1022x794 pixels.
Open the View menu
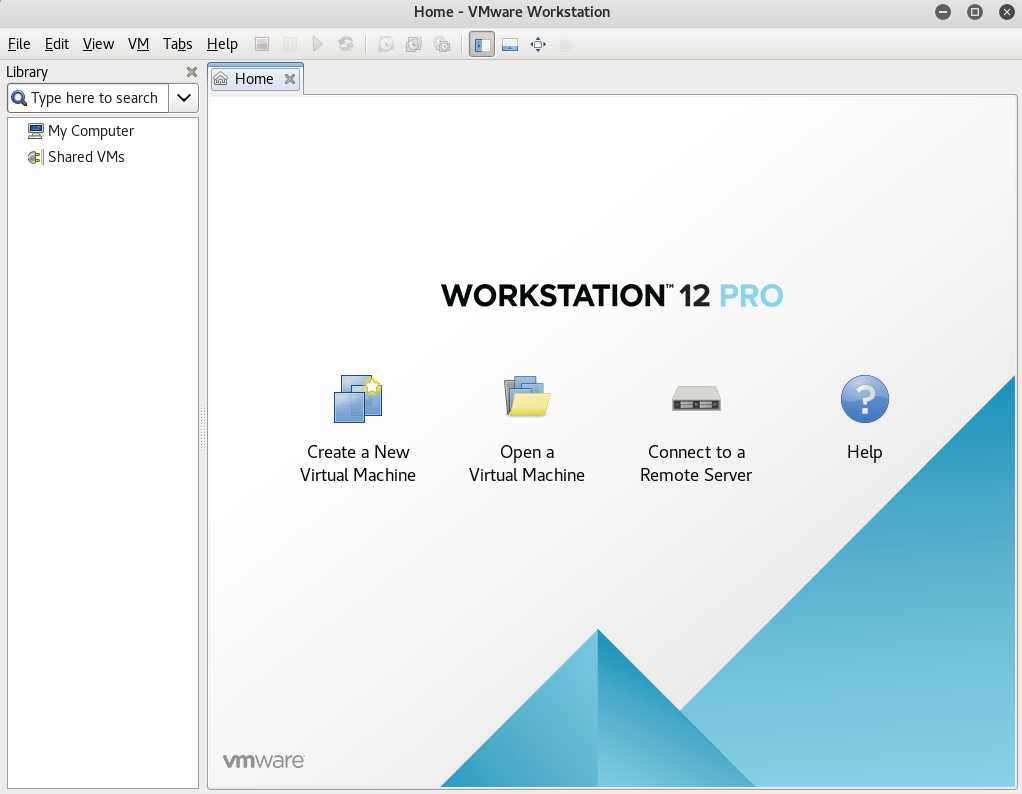point(98,44)
